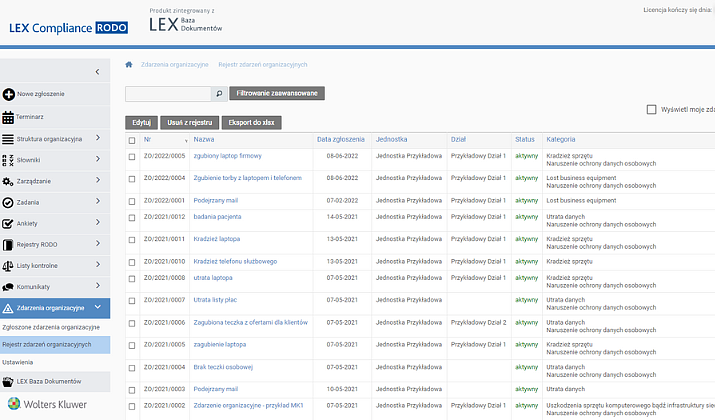The width and height of the screenshot is (715, 420).
Task: Select checkbox for row ZO/2022/0005
Action: pos(132,156)
